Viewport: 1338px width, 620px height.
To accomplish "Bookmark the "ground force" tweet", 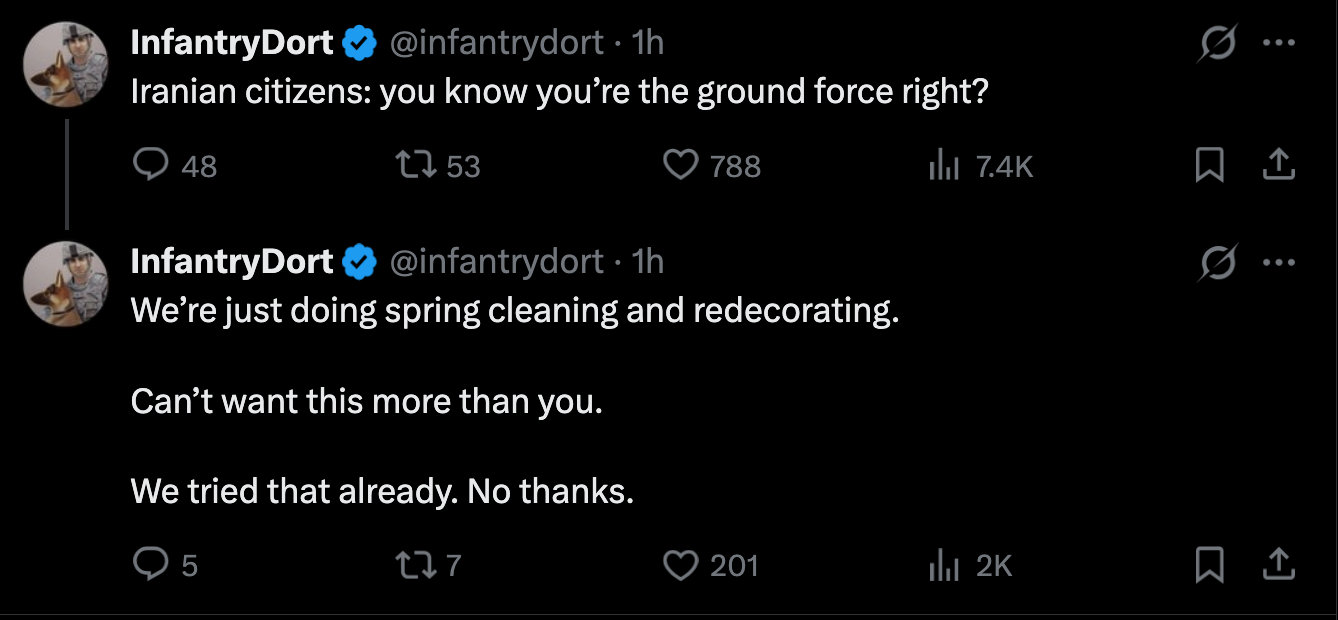I will (x=1210, y=166).
